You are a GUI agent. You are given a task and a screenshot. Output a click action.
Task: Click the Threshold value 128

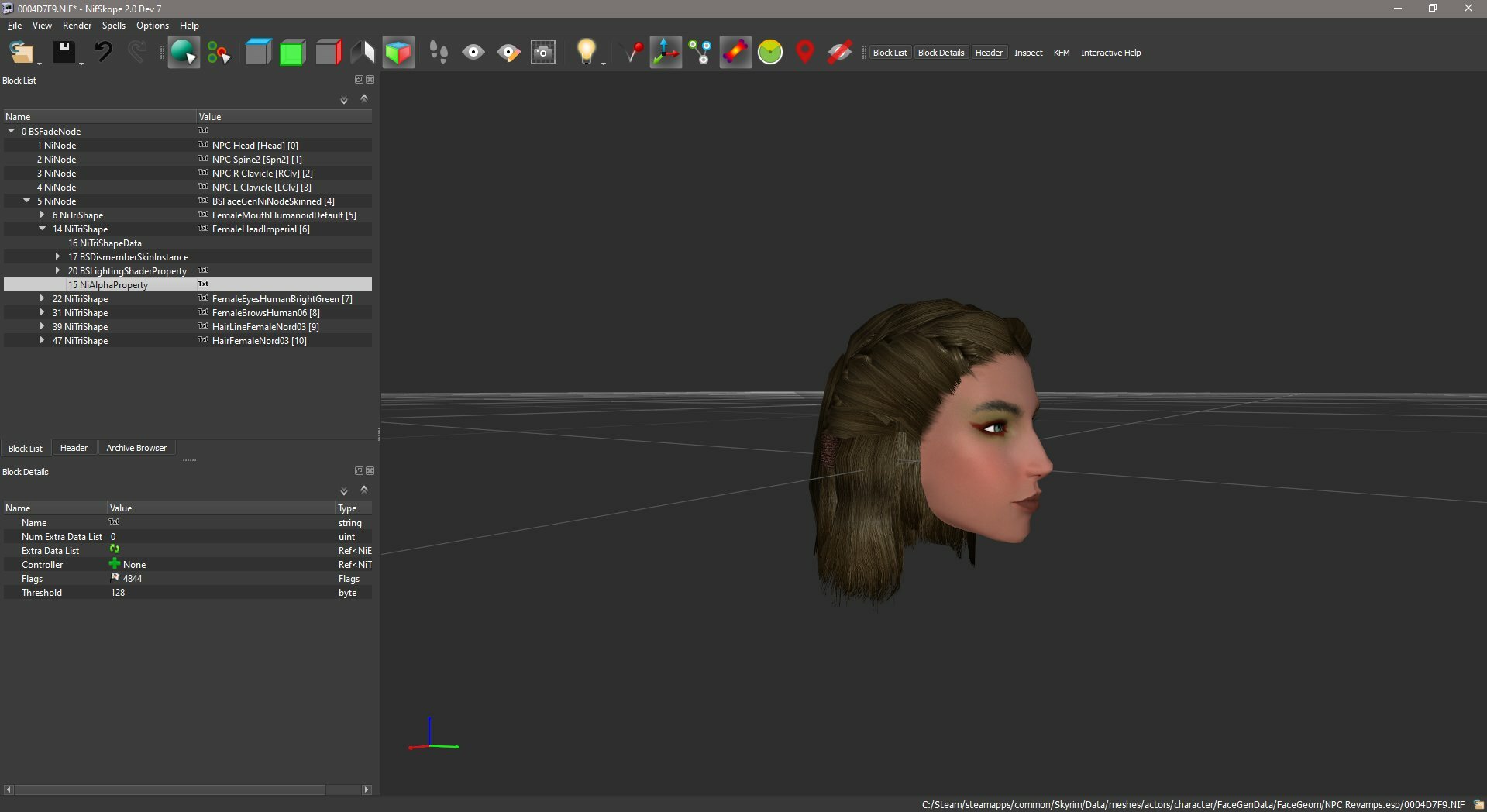click(118, 593)
